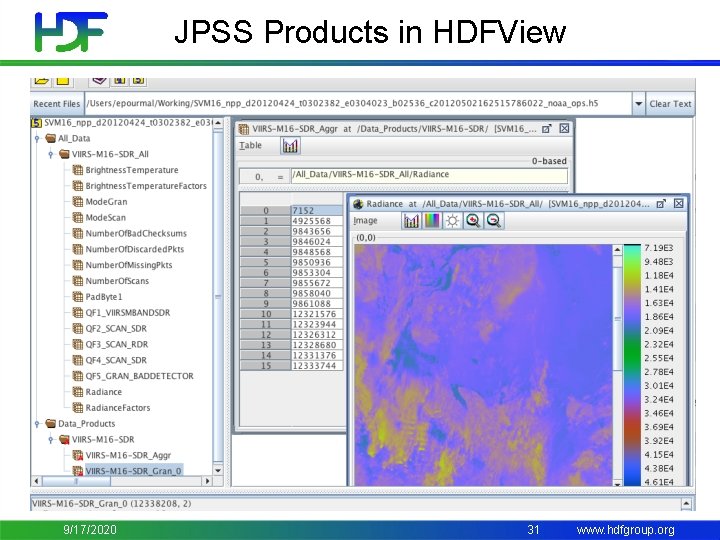Click the chart icon in the Table toolbar
The image size is (720, 540).
[290, 146]
